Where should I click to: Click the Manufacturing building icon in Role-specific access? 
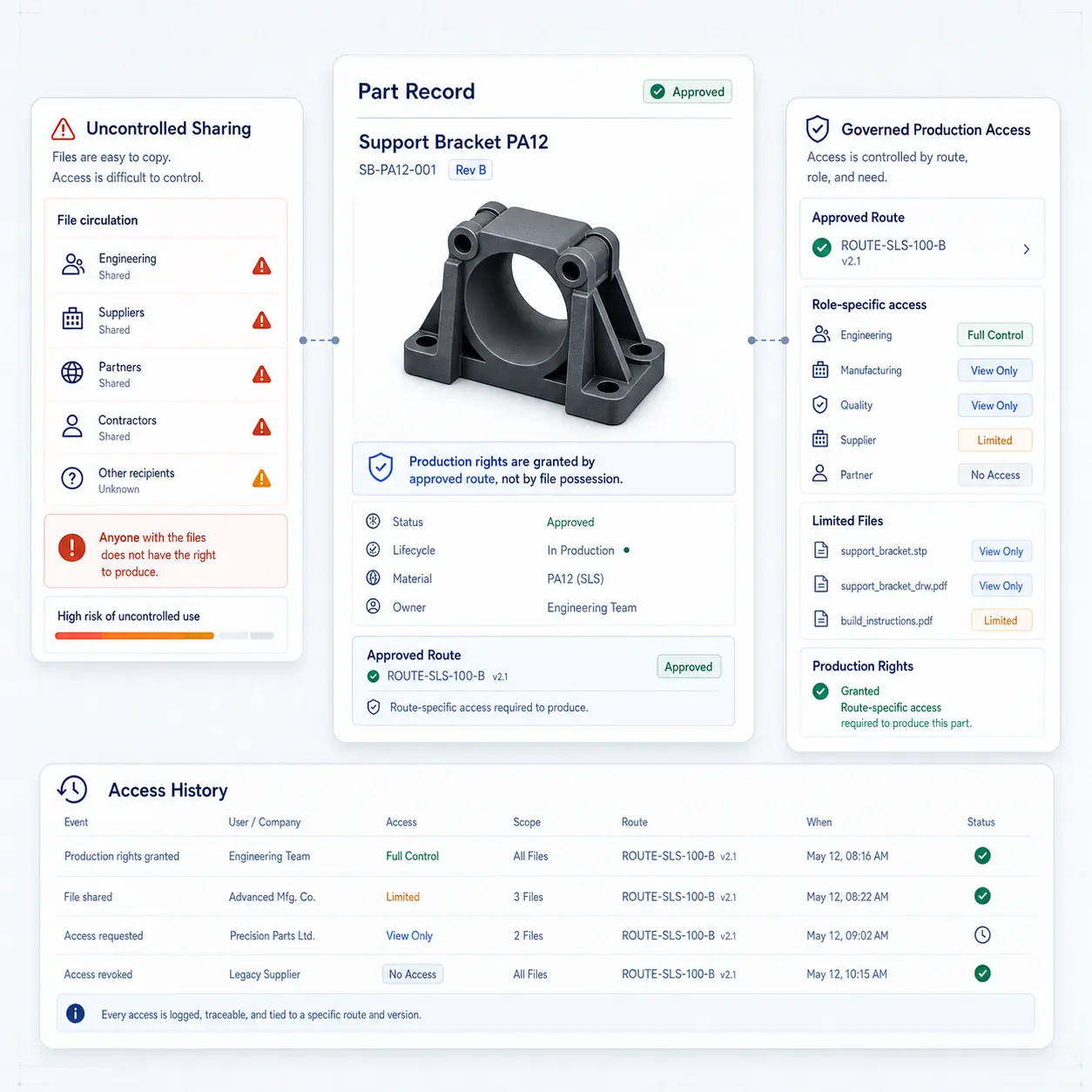[x=820, y=370]
